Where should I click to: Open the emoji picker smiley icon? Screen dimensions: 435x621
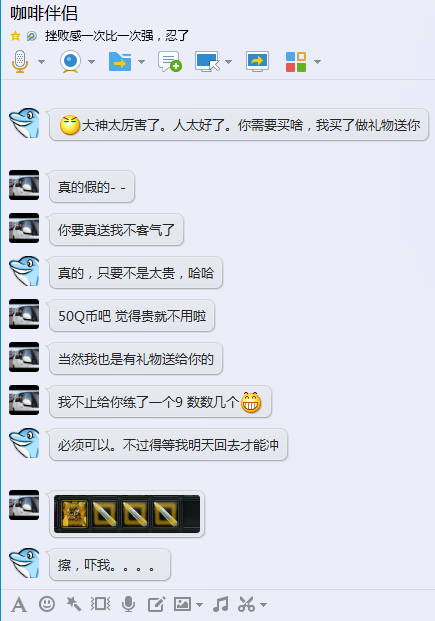tap(47, 604)
